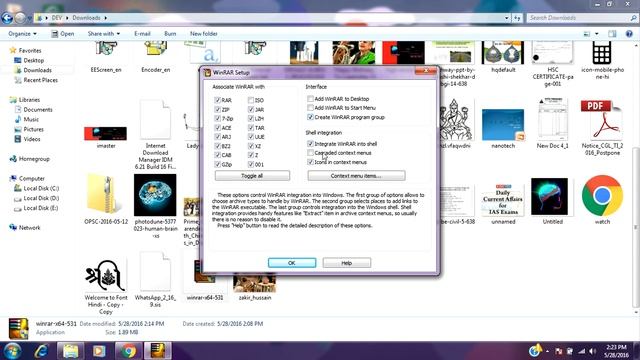Screen dimensions: 640x360
Task: Uncheck Create WinRAR program group
Action: [x=310, y=117]
